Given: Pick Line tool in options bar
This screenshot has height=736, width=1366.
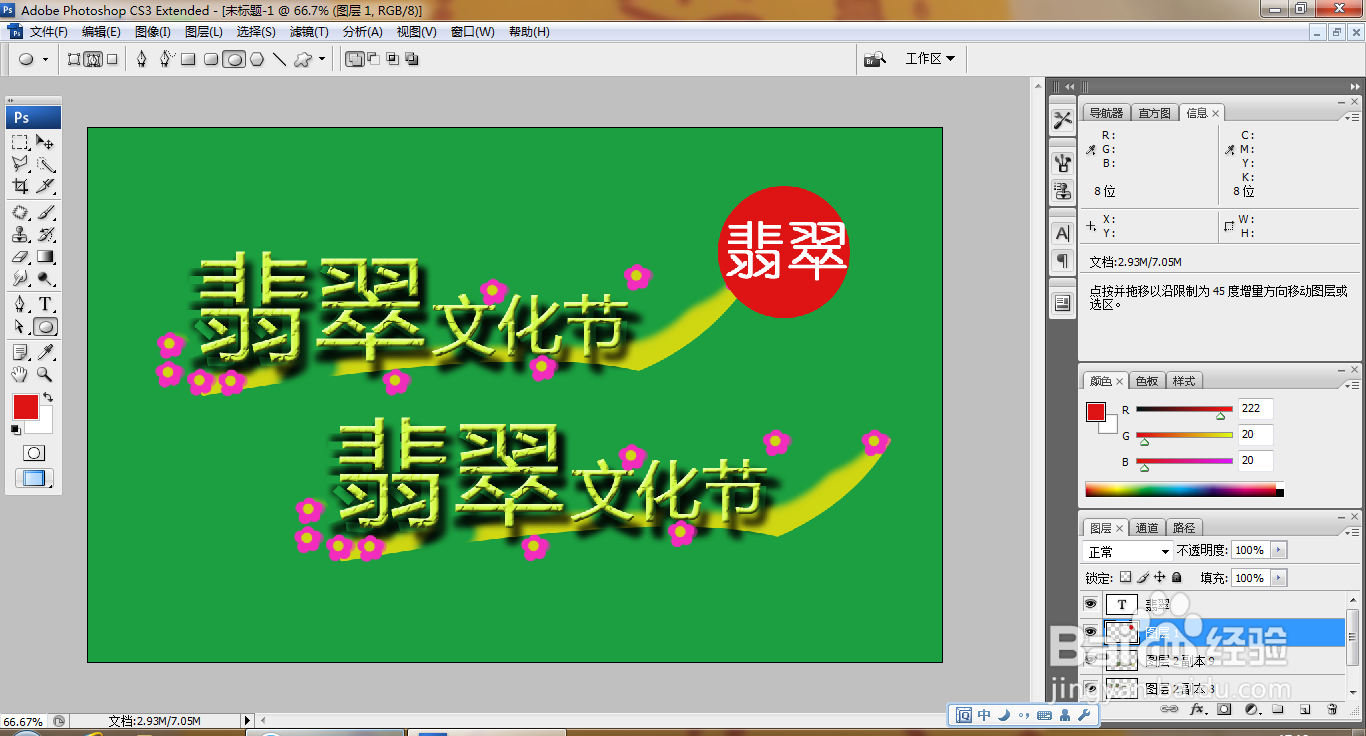Looking at the screenshot, I should pyautogui.click(x=280, y=59).
